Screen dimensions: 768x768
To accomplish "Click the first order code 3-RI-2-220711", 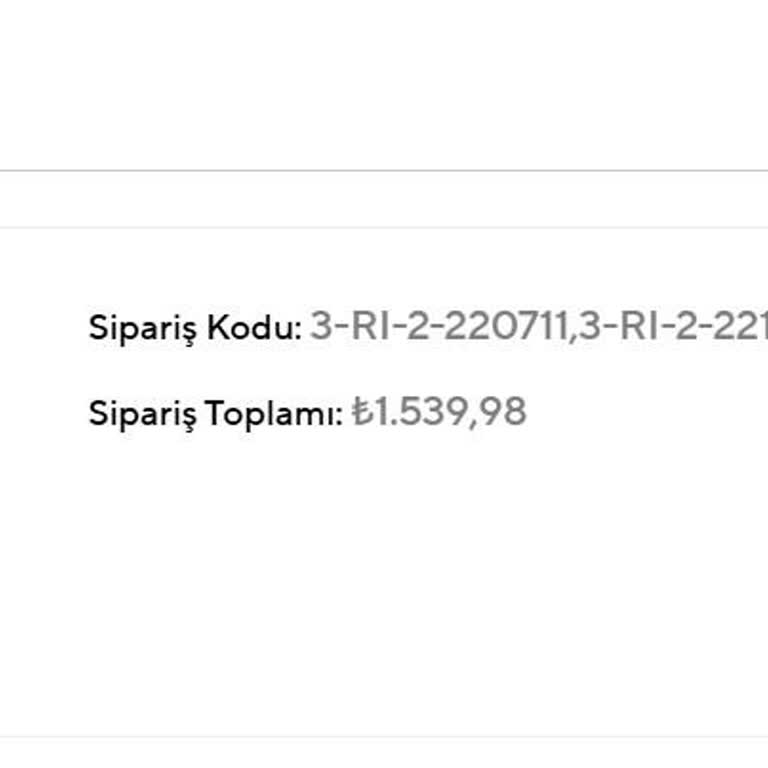I will (x=439, y=327).
